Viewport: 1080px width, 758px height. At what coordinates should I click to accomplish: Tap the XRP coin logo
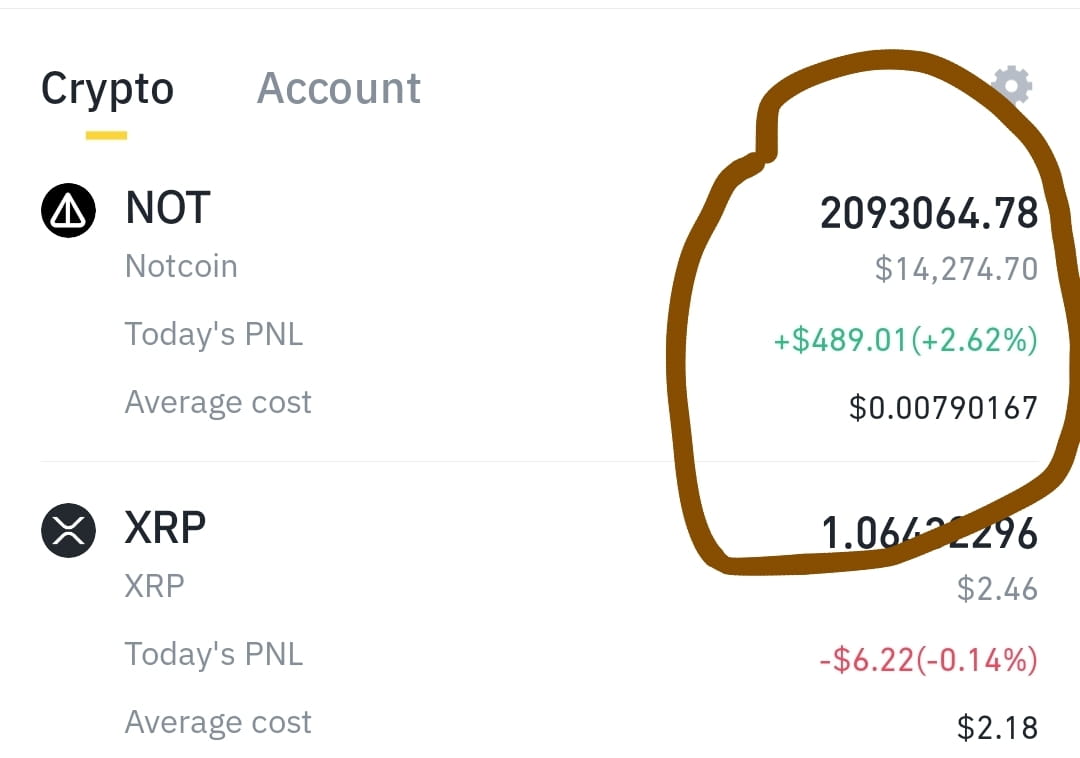coord(68,530)
